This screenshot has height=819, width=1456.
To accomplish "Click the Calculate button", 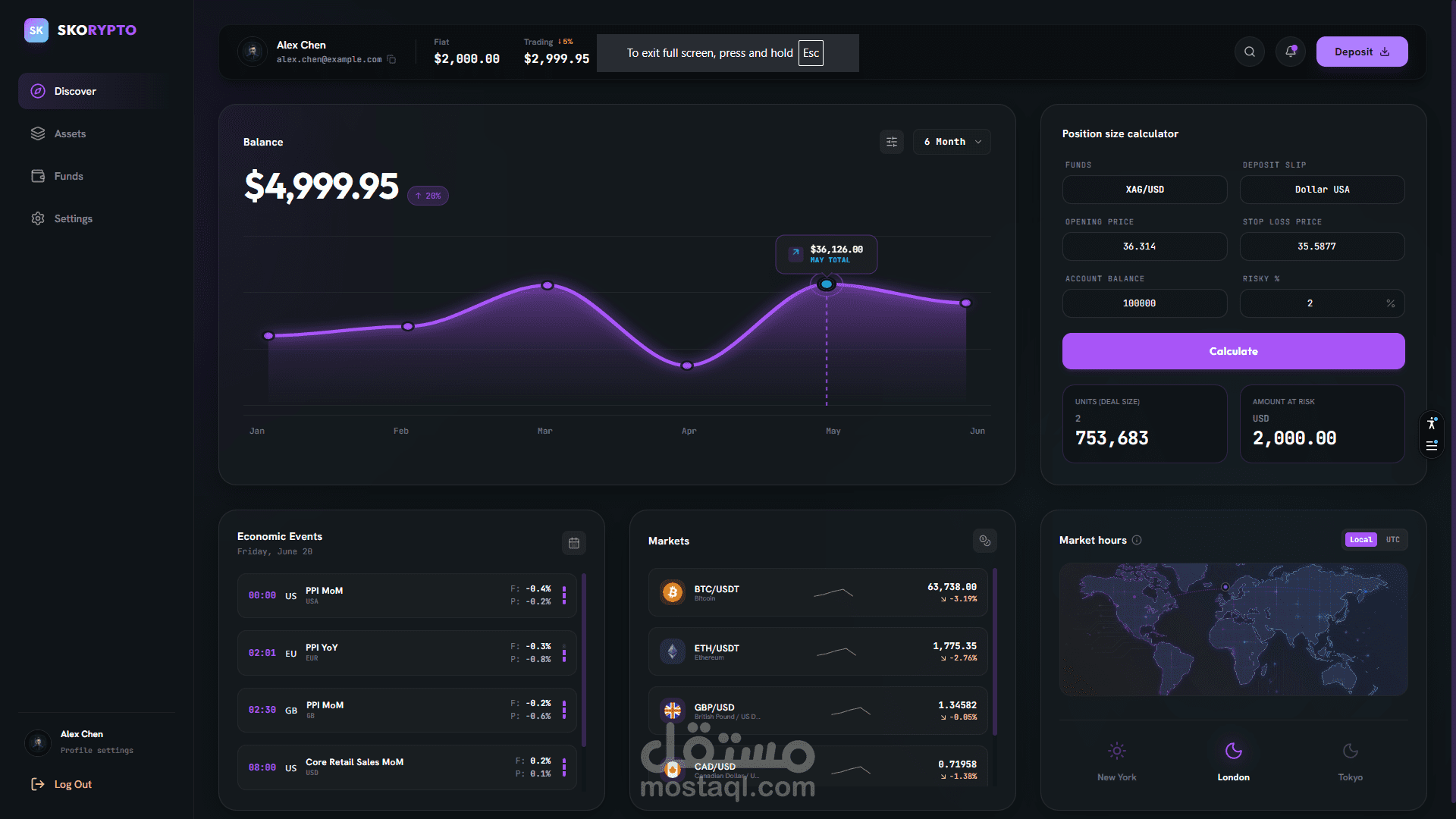I will click(1234, 351).
